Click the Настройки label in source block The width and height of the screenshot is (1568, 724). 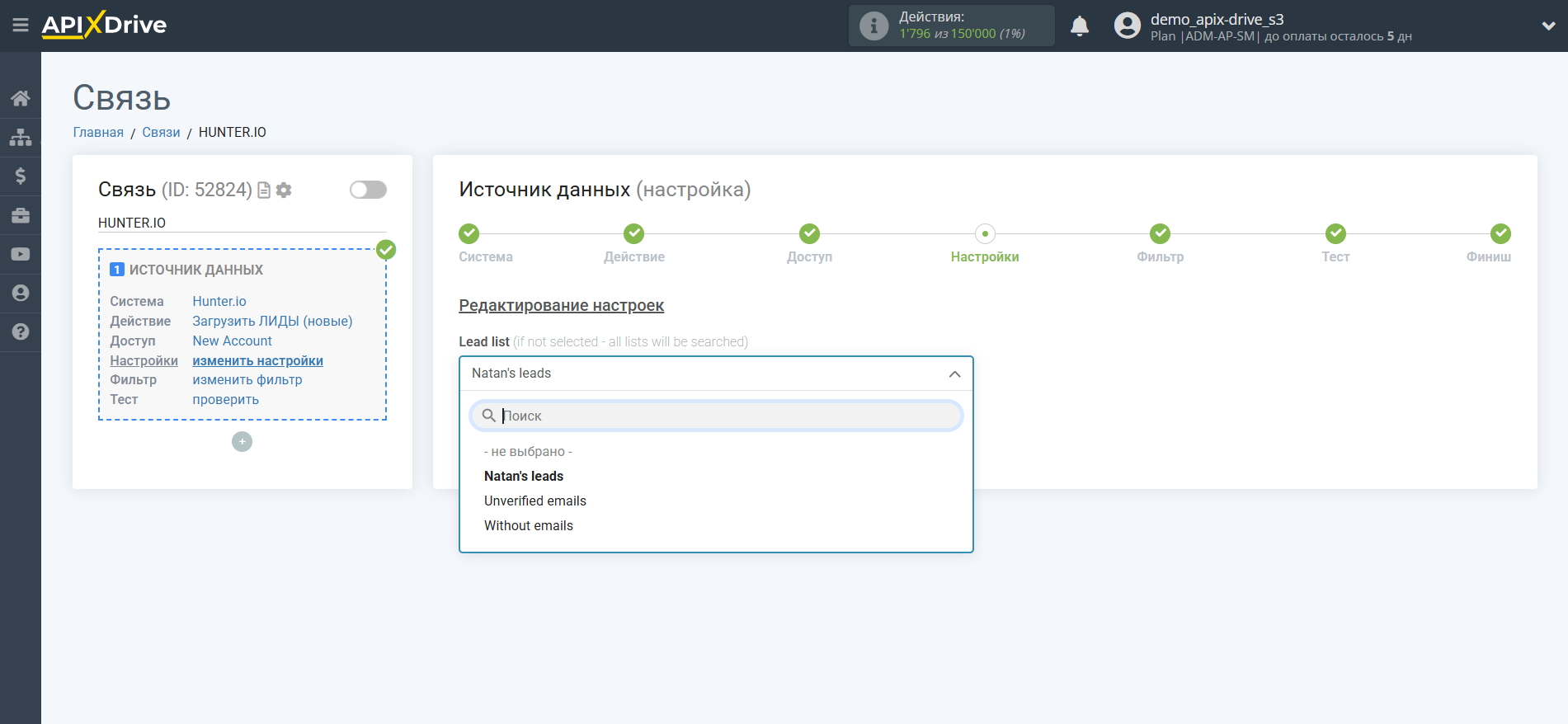144,361
